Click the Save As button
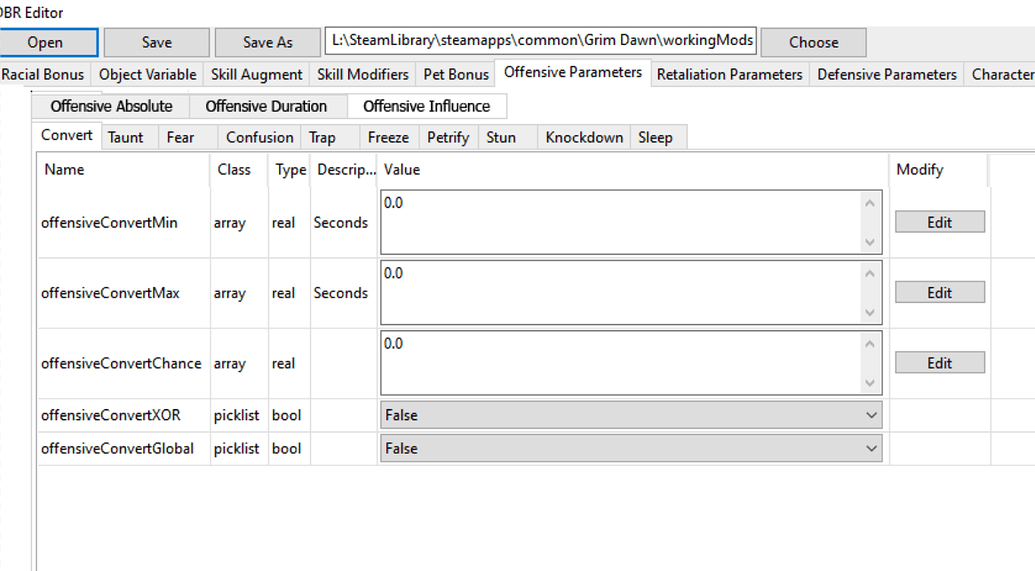 tap(268, 42)
